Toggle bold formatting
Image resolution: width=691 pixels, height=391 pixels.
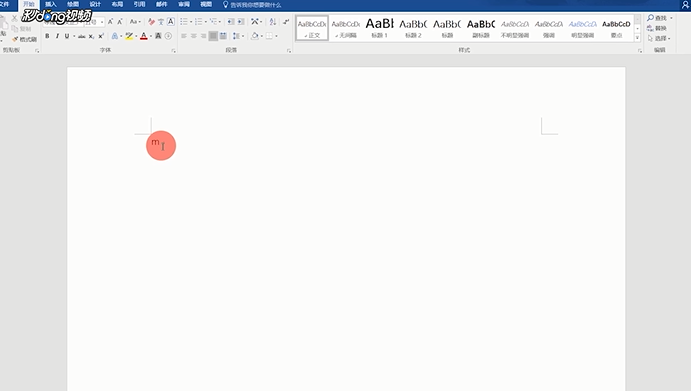47,36
